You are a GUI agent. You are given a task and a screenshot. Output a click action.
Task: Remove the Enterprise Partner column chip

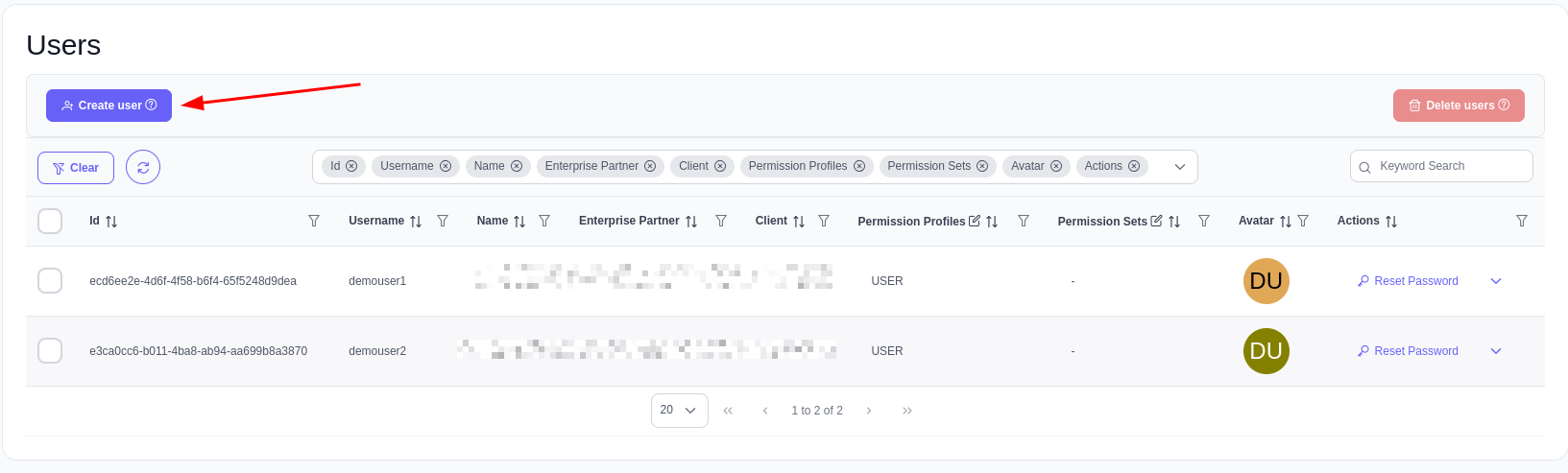click(650, 166)
